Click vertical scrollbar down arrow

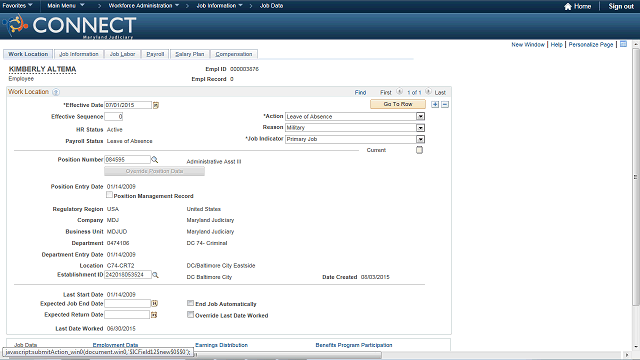[636, 347]
